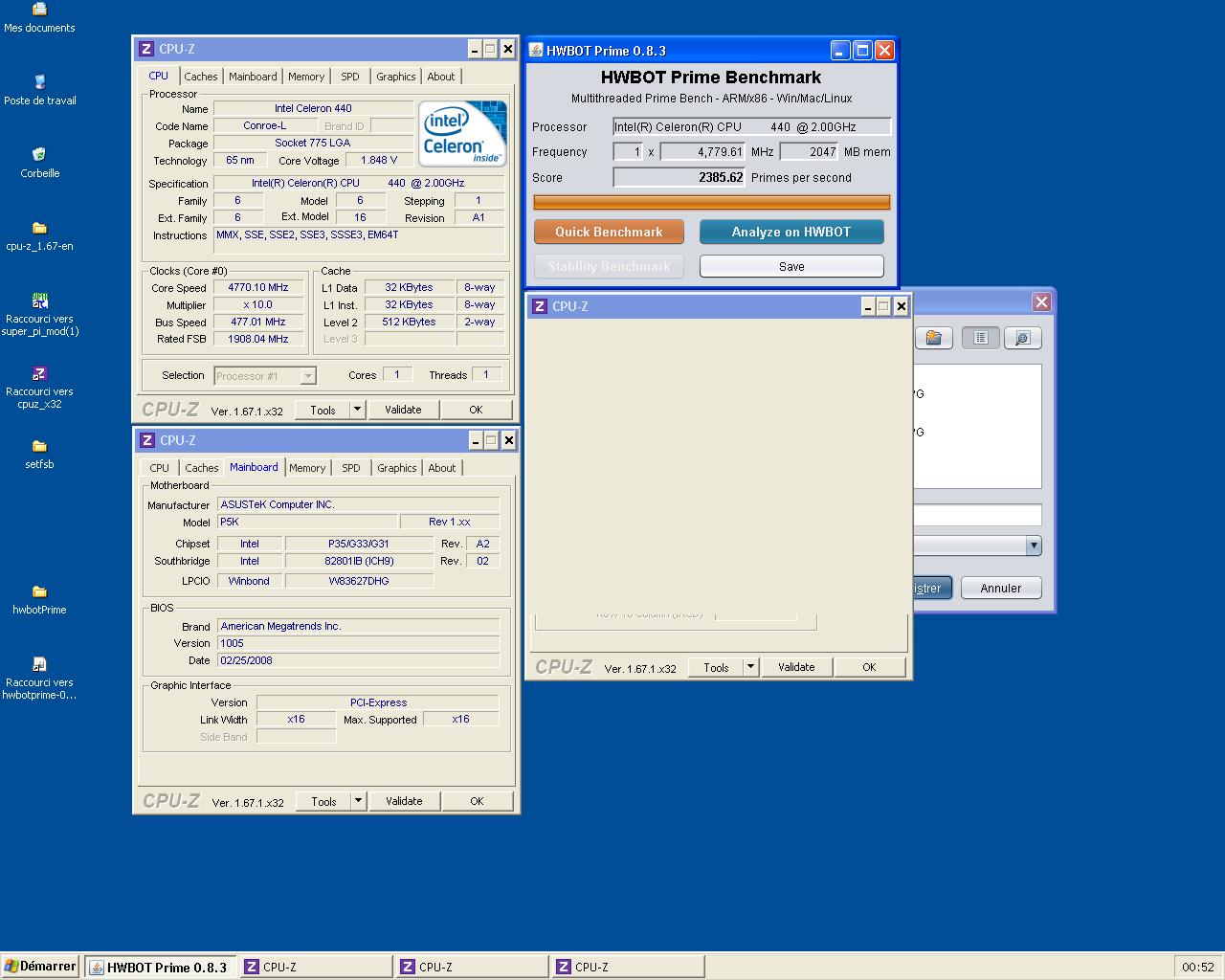1225x980 pixels.
Task: Click the Score field showing 2385.62
Action: [679, 177]
